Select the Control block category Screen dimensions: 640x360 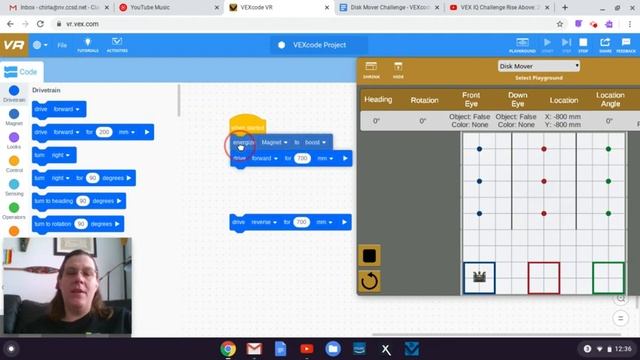[14, 164]
